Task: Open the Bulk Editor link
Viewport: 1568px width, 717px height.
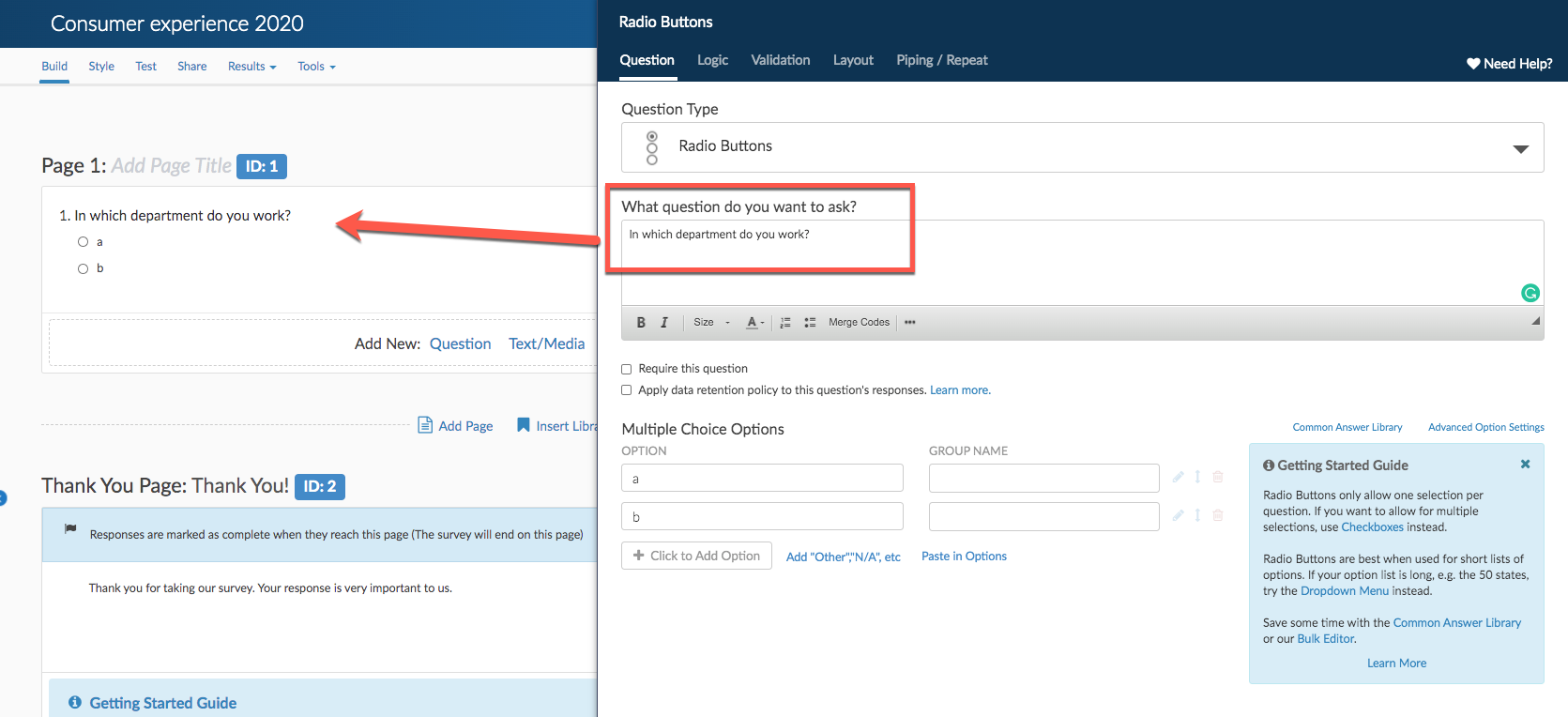Action: (1326, 639)
